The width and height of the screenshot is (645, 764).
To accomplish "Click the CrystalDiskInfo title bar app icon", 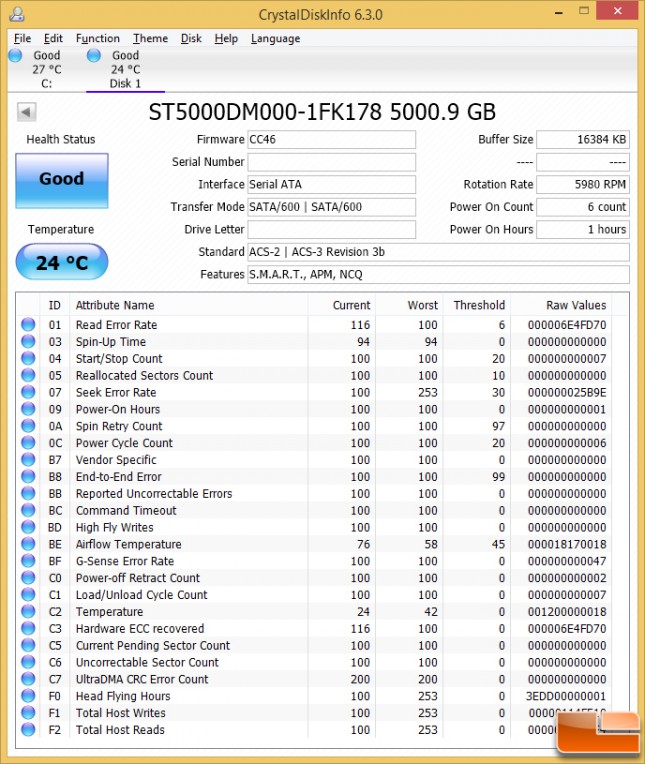I will 17,14.
